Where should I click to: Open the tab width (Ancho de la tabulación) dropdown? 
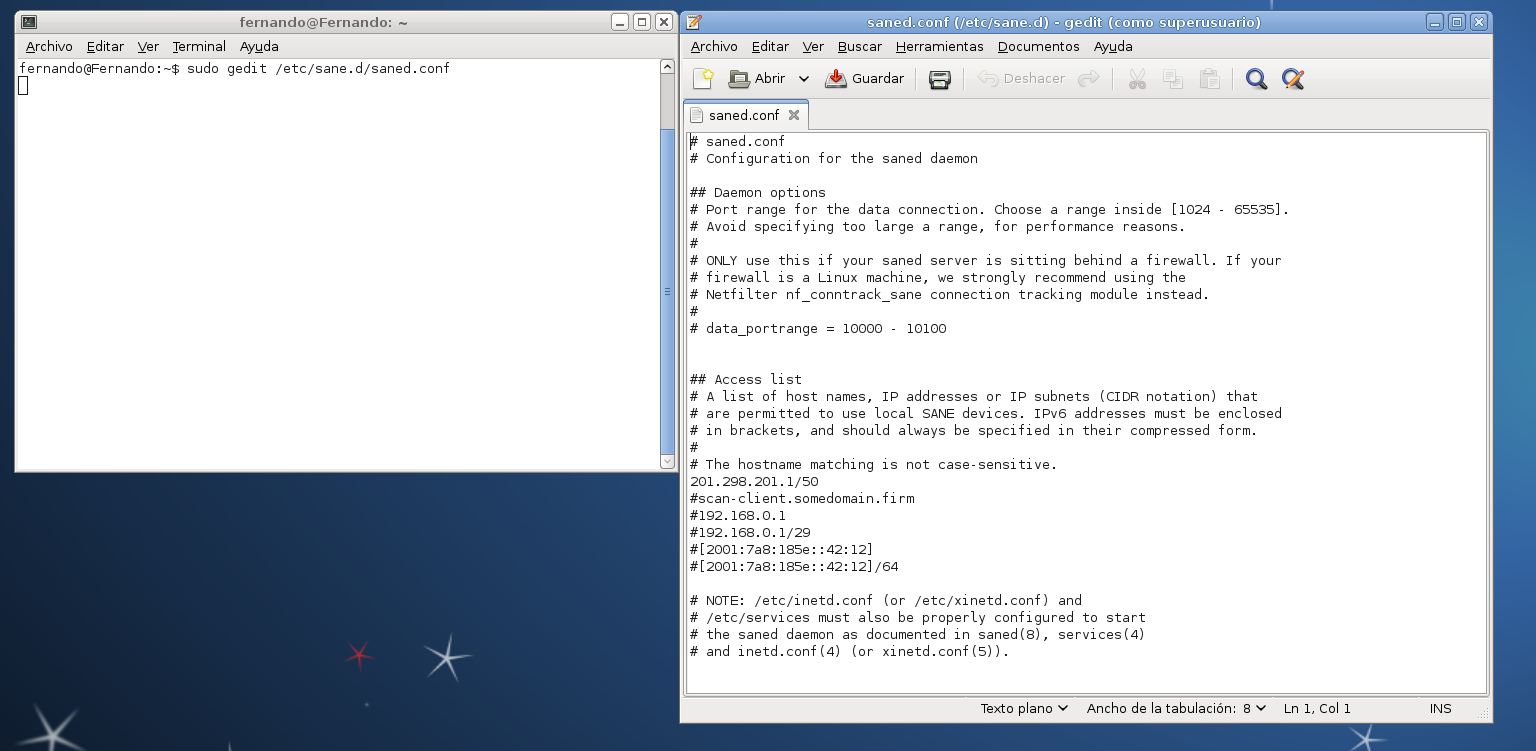1176,708
